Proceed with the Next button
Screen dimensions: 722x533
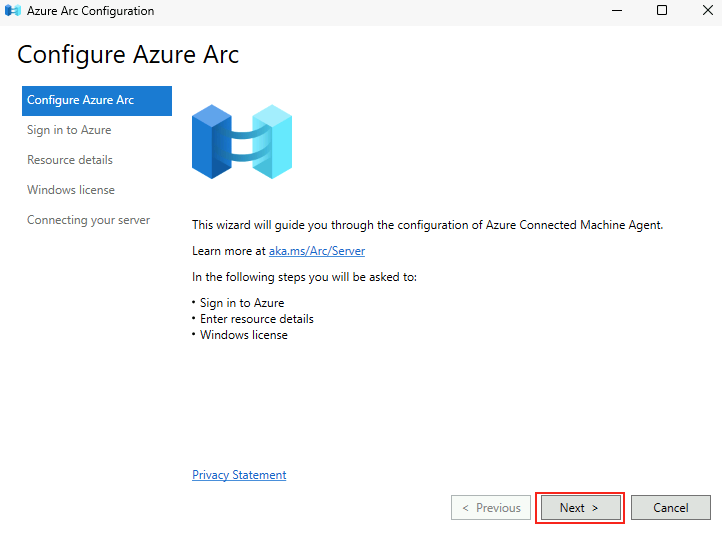(x=580, y=508)
